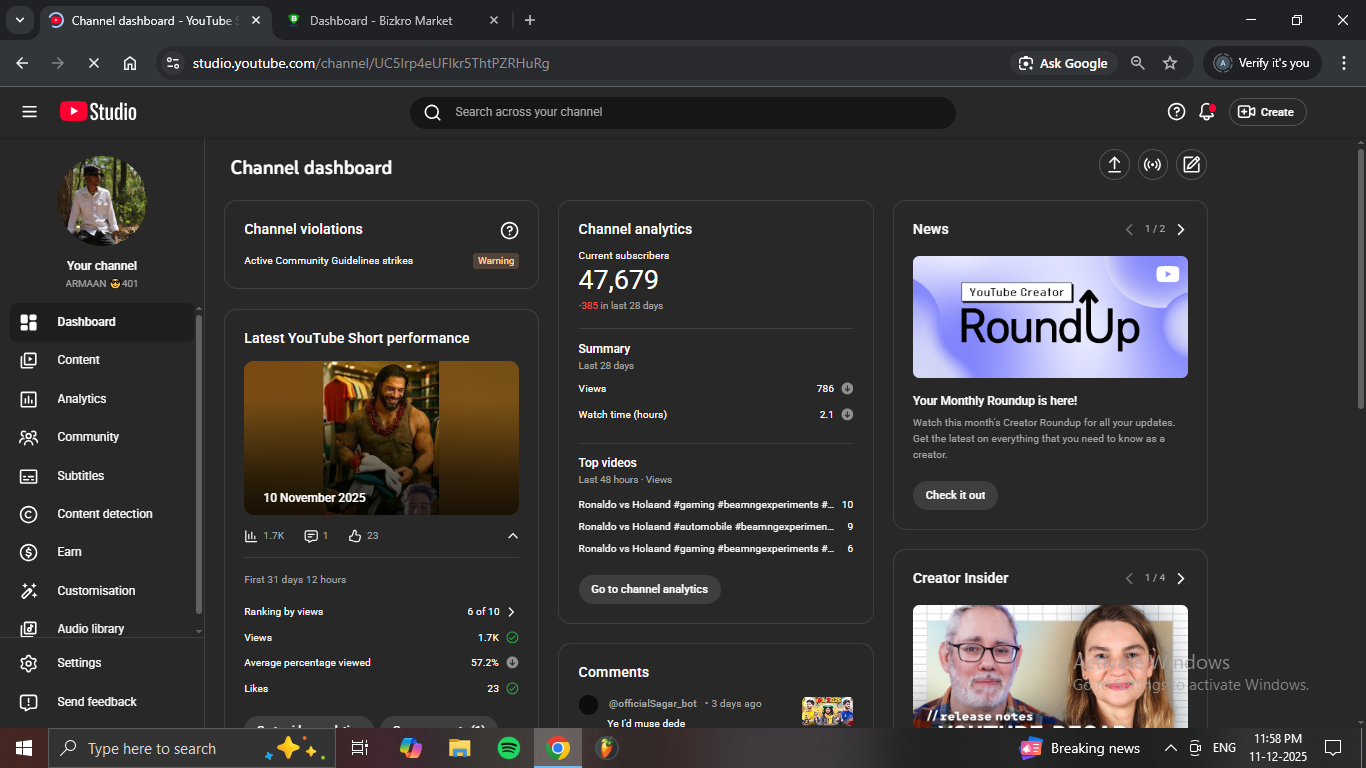Click the Check it out button
This screenshot has width=1366, height=768.
click(x=954, y=495)
